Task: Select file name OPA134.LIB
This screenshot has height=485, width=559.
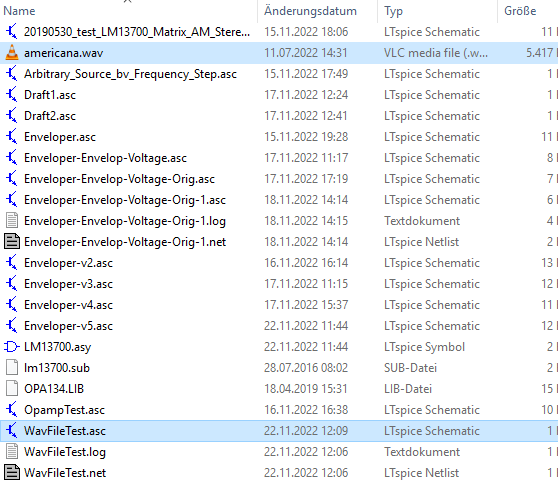Action: coord(54,389)
